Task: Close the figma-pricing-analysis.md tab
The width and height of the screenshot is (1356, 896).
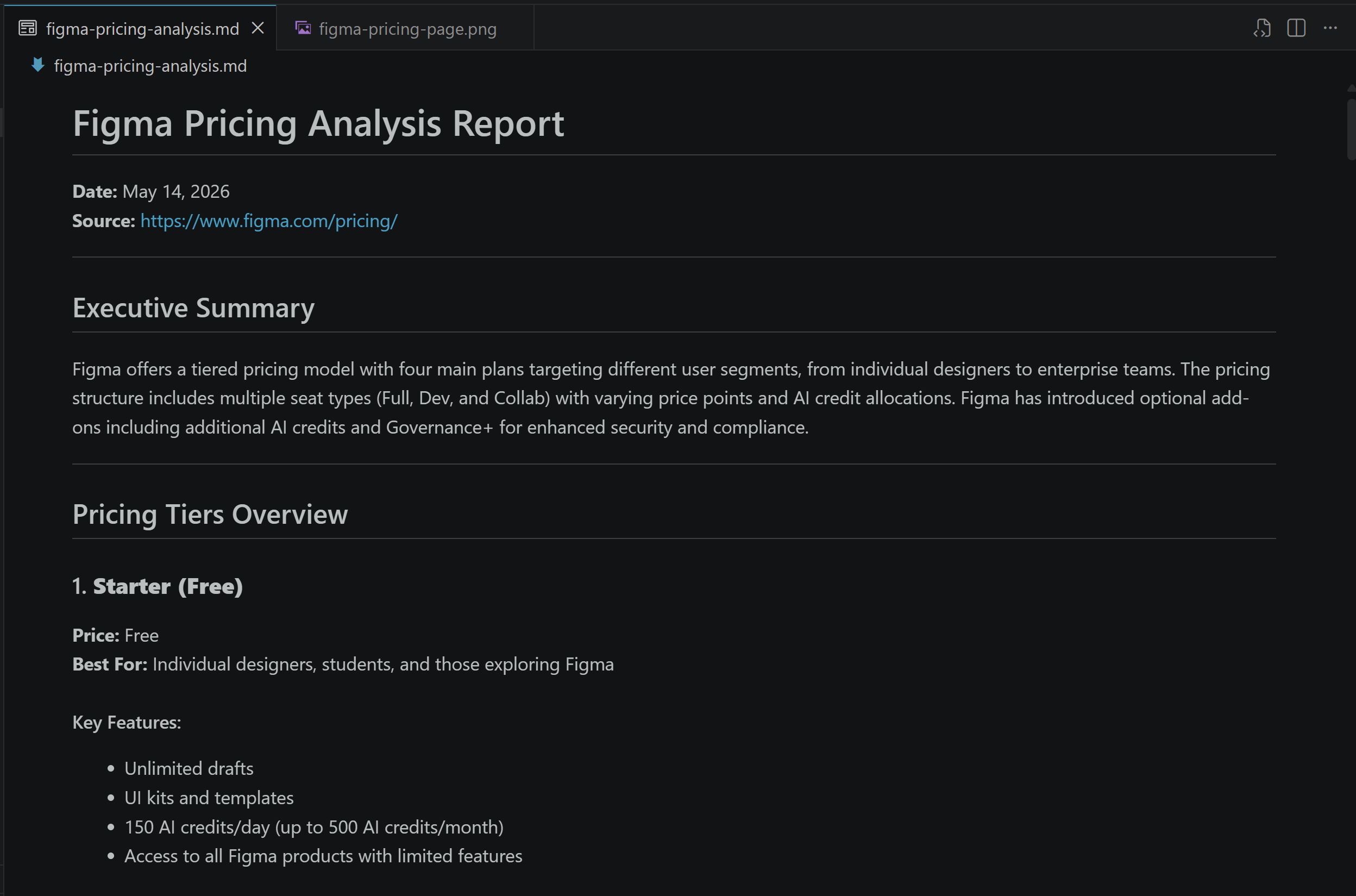Action: tap(258, 28)
